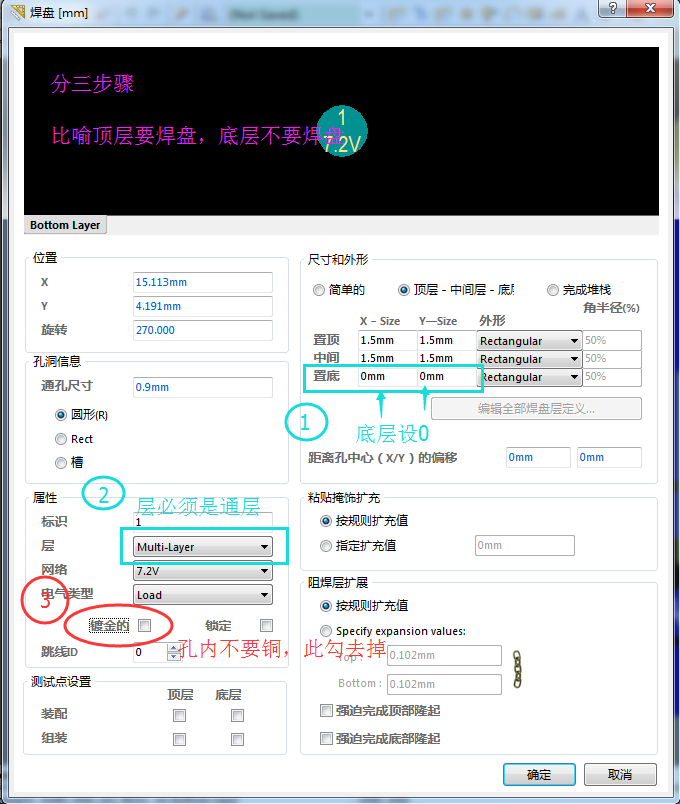Select the 简单的 radio button
680x804 pixels.
(x=319, y=290)
